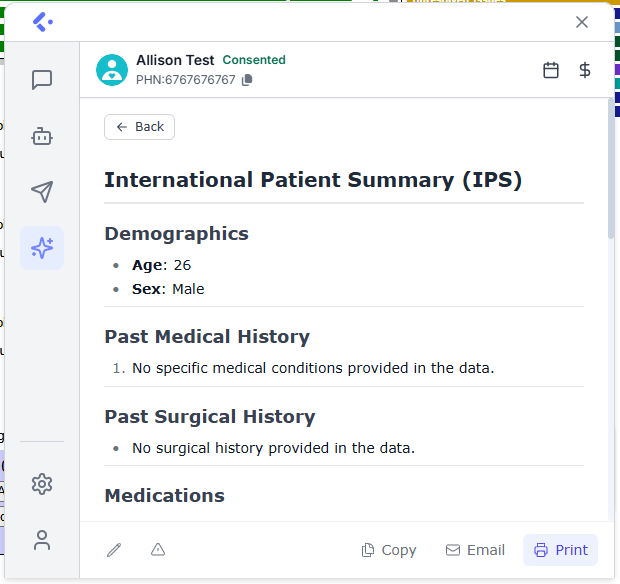The width and height of the screenshot is (620, 584).
Task: Print the International Patient Summary
Action: [560, 550]
